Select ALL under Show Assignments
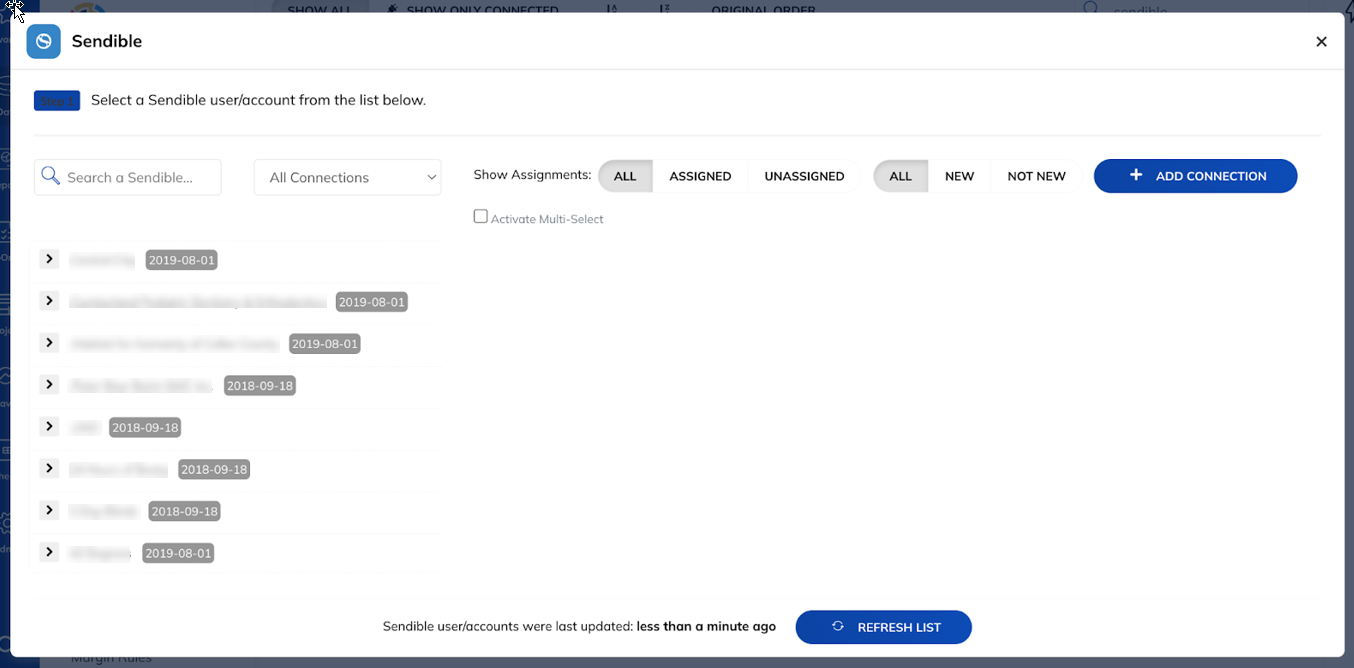The height and width of the screenshot is (668, 1354). pyautogui.click(x=625, y=176)
